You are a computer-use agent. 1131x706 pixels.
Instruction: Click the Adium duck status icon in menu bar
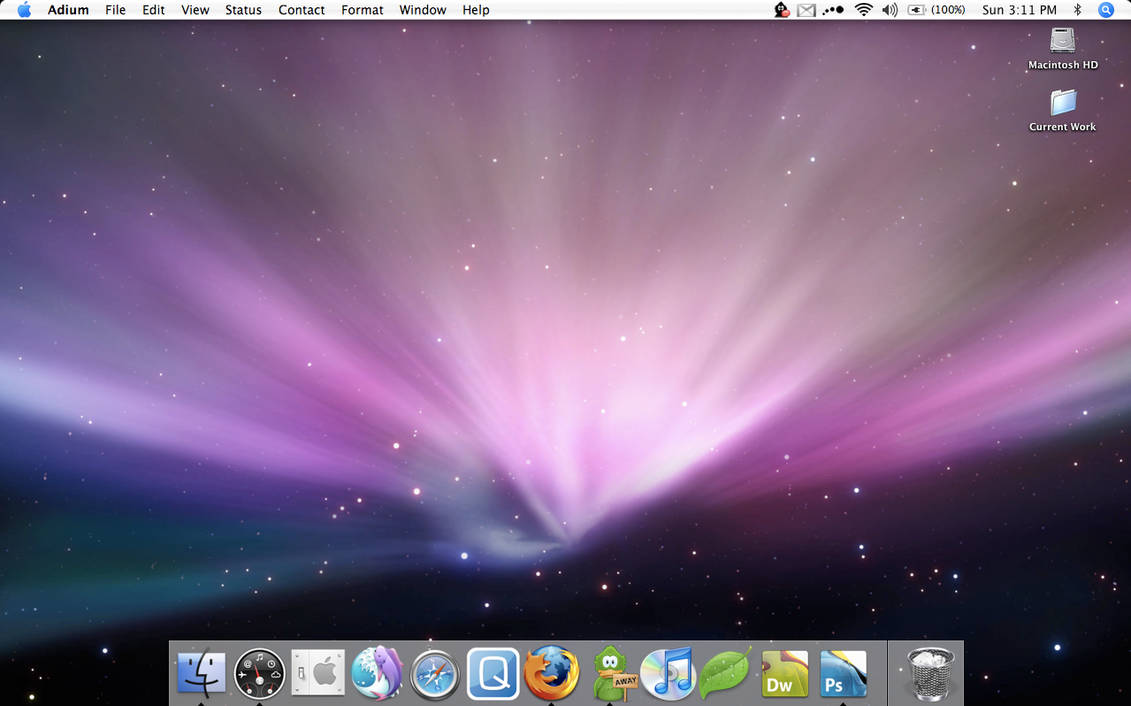(782, 10)
